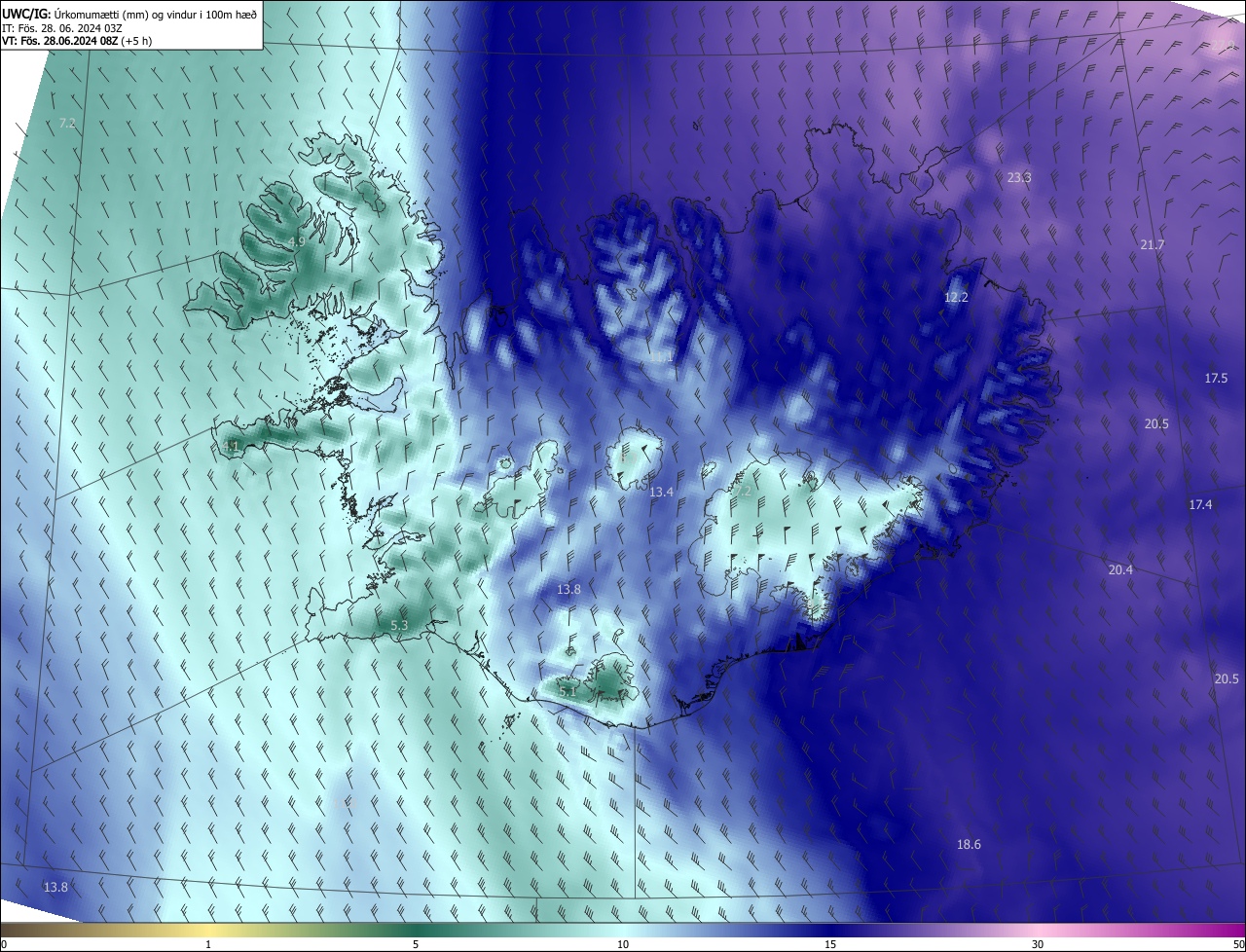Viewport: 1246px width, 952px height.
Task: Select the 17.4 value east of Iceland
Action: (x=1200, y=504)
